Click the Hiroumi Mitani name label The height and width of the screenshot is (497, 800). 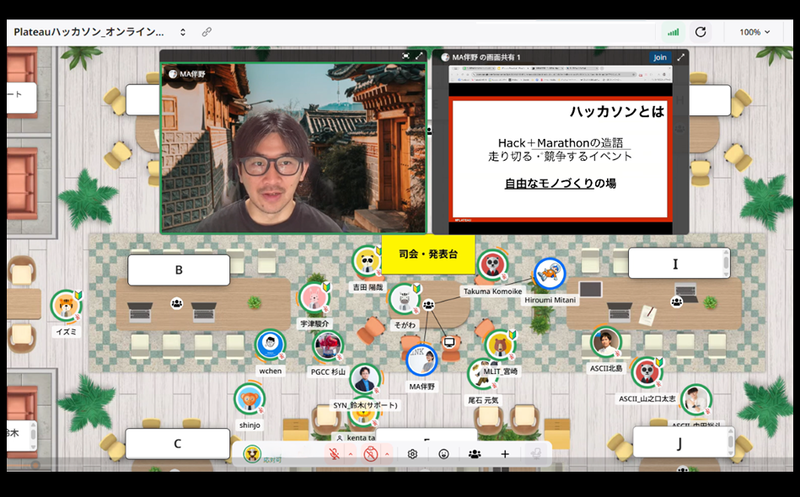pos(550,300)
